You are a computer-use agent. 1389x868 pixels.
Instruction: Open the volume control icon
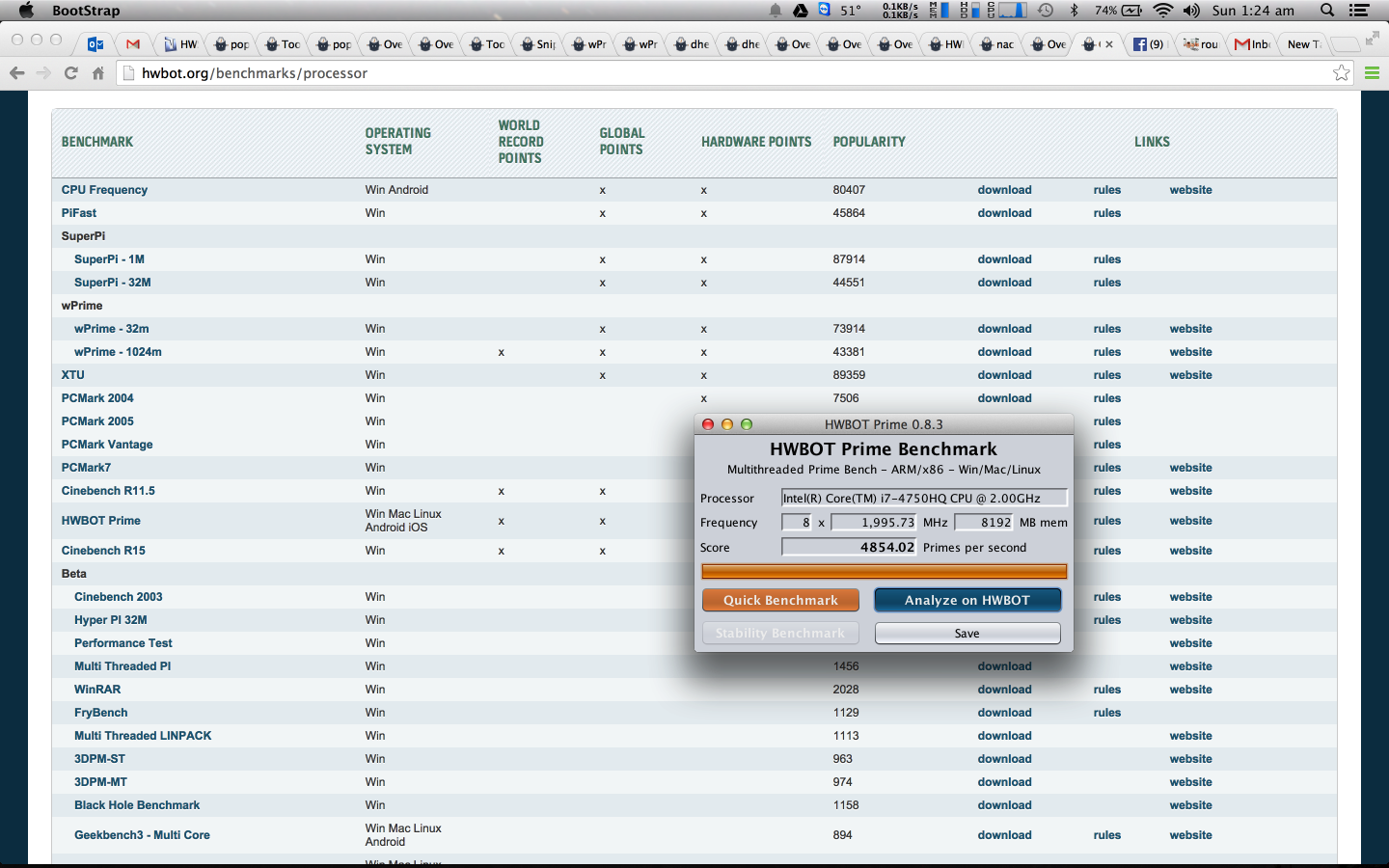point(1192,11)
